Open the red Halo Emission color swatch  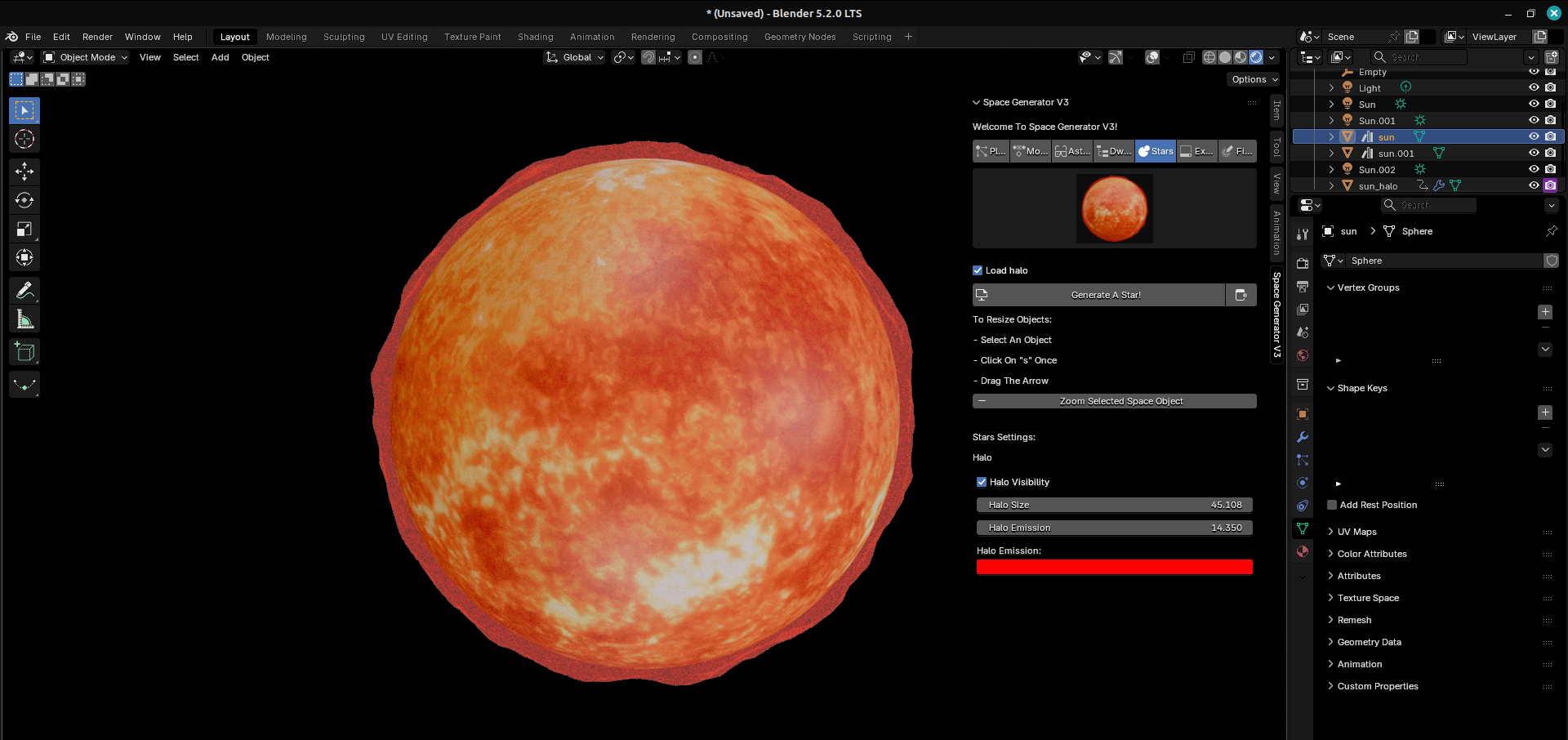(1114, 567)
